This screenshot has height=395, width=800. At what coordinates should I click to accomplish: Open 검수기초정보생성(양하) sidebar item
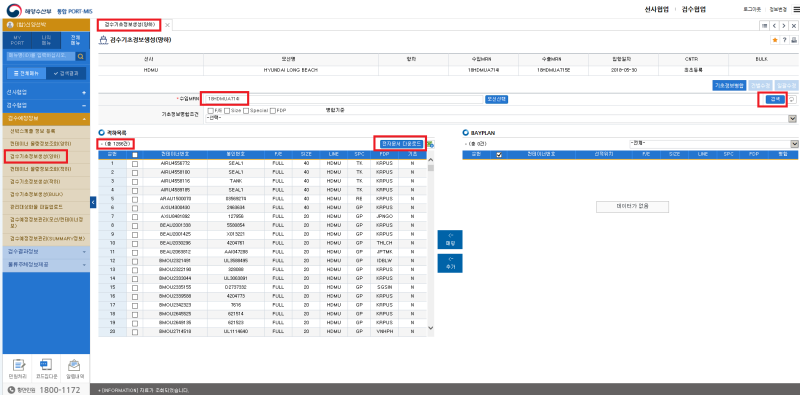(36, 156)
